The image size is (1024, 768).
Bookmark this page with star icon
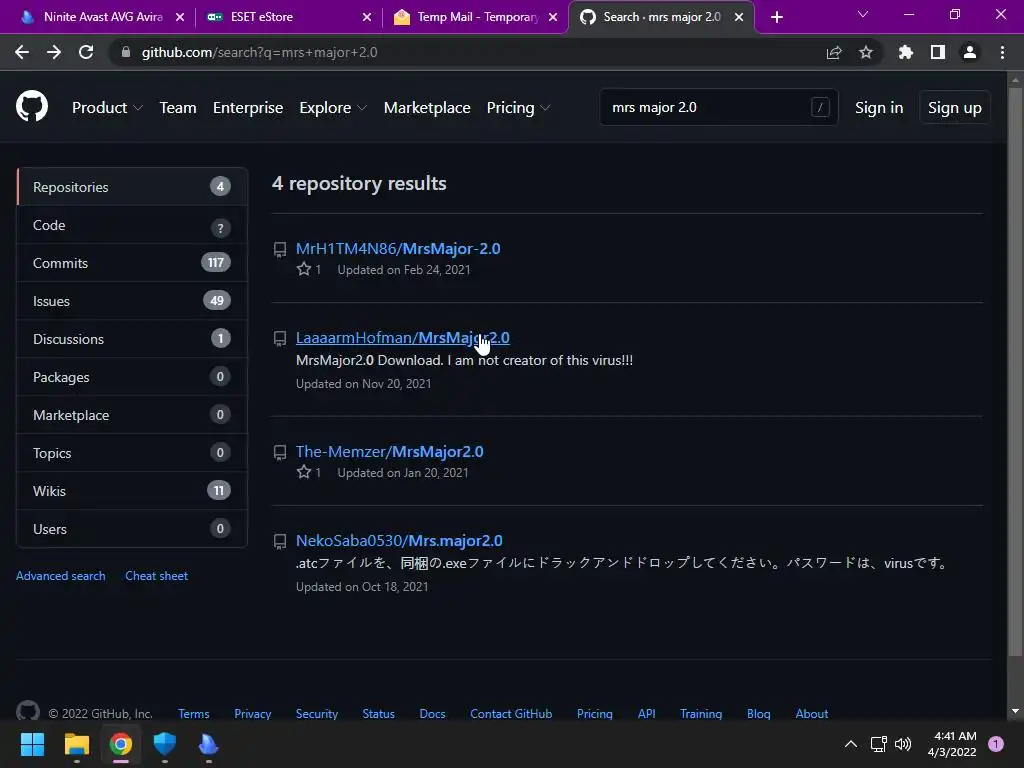tap(866, 52)
